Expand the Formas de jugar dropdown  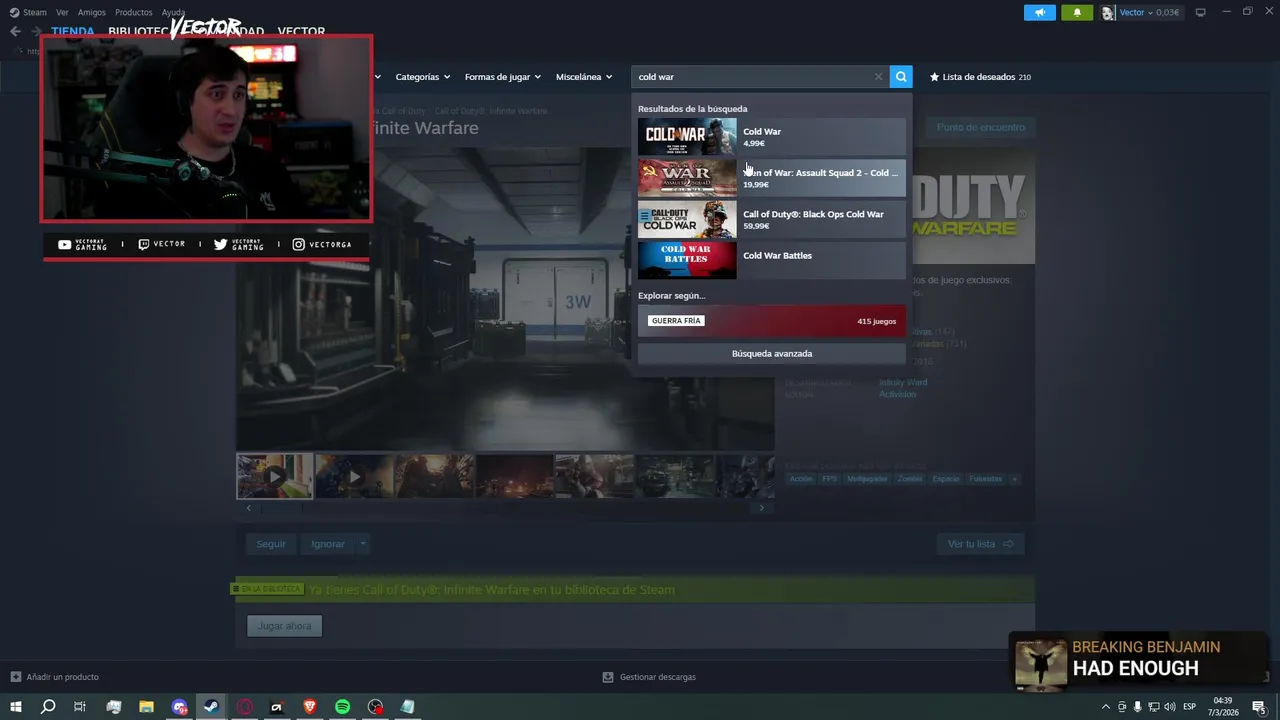(x=502, y=77)
